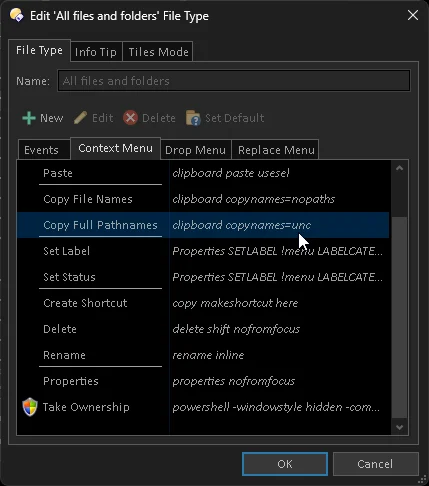Switch to the Info Tip tab
The width and height of the screenshot is (429, 486).
coord(96,52)
